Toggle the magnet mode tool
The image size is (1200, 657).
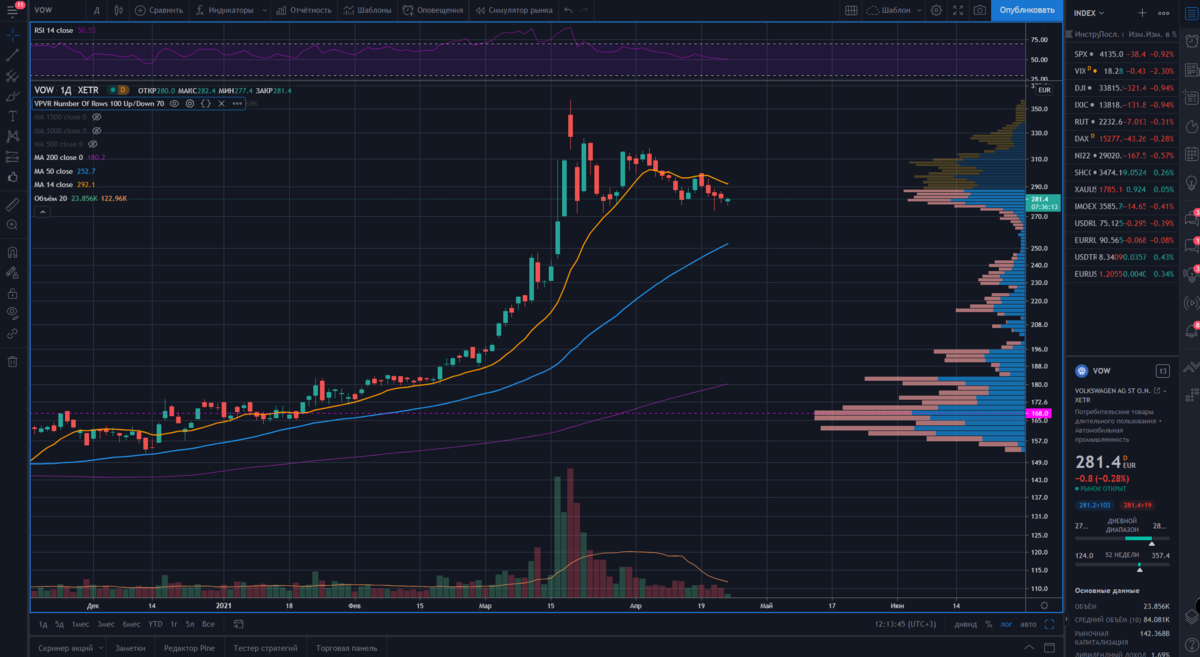(13, 251)
